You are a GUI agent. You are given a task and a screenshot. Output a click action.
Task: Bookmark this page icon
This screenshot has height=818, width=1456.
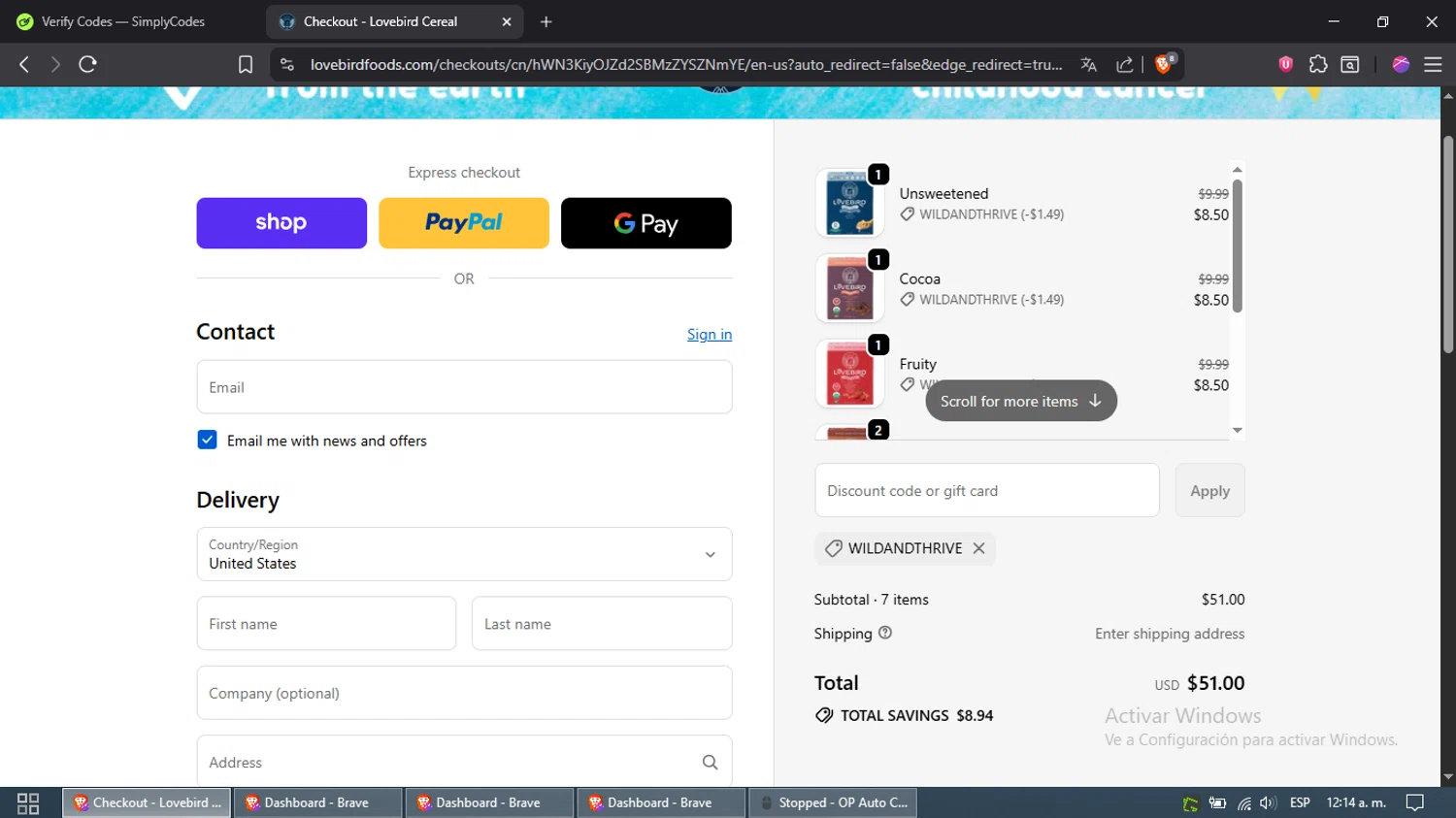(x=246, y=64)
